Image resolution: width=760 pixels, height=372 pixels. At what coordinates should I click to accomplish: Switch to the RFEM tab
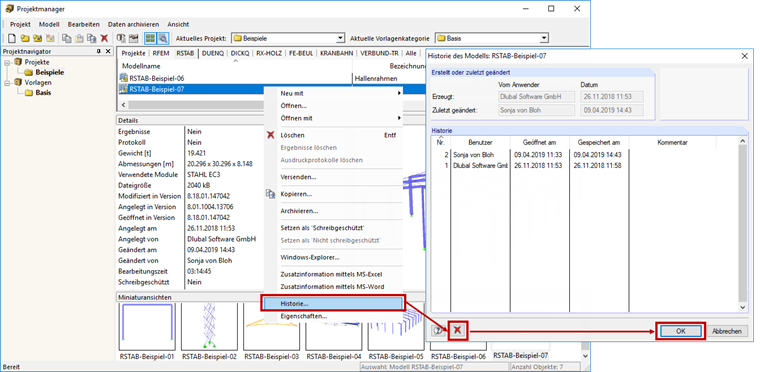(x=161, y=53)
